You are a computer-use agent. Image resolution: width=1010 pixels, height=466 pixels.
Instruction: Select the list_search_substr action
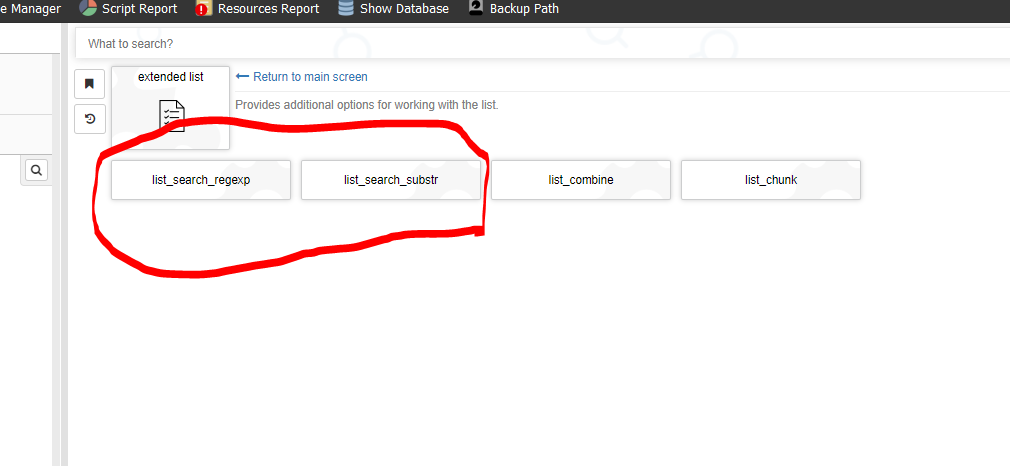pyautogui.click(x=391, y=180)
